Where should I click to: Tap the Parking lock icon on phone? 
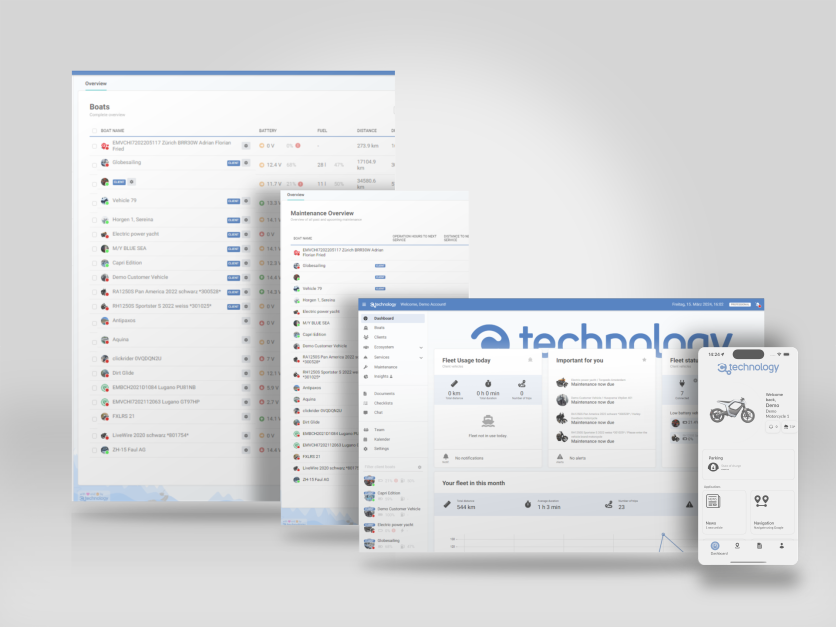tap(713, 467)
